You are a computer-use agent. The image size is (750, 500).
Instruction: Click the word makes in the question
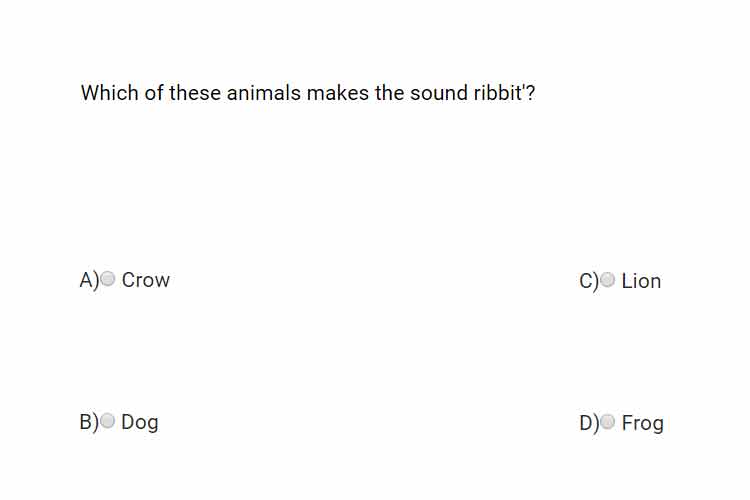click(x=338, y=93)
